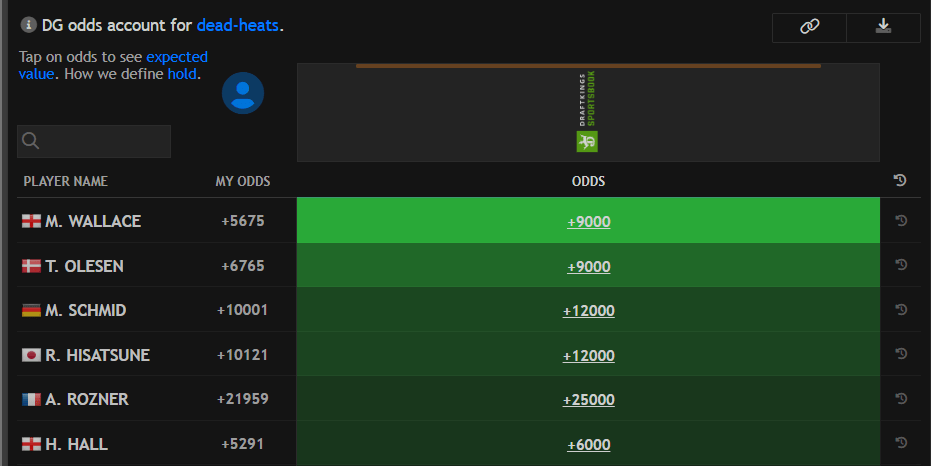This screenshot has height=466, width=931.
Task: Tap M. Wallace's +9000 DraftKings odds
Action: 588,222
